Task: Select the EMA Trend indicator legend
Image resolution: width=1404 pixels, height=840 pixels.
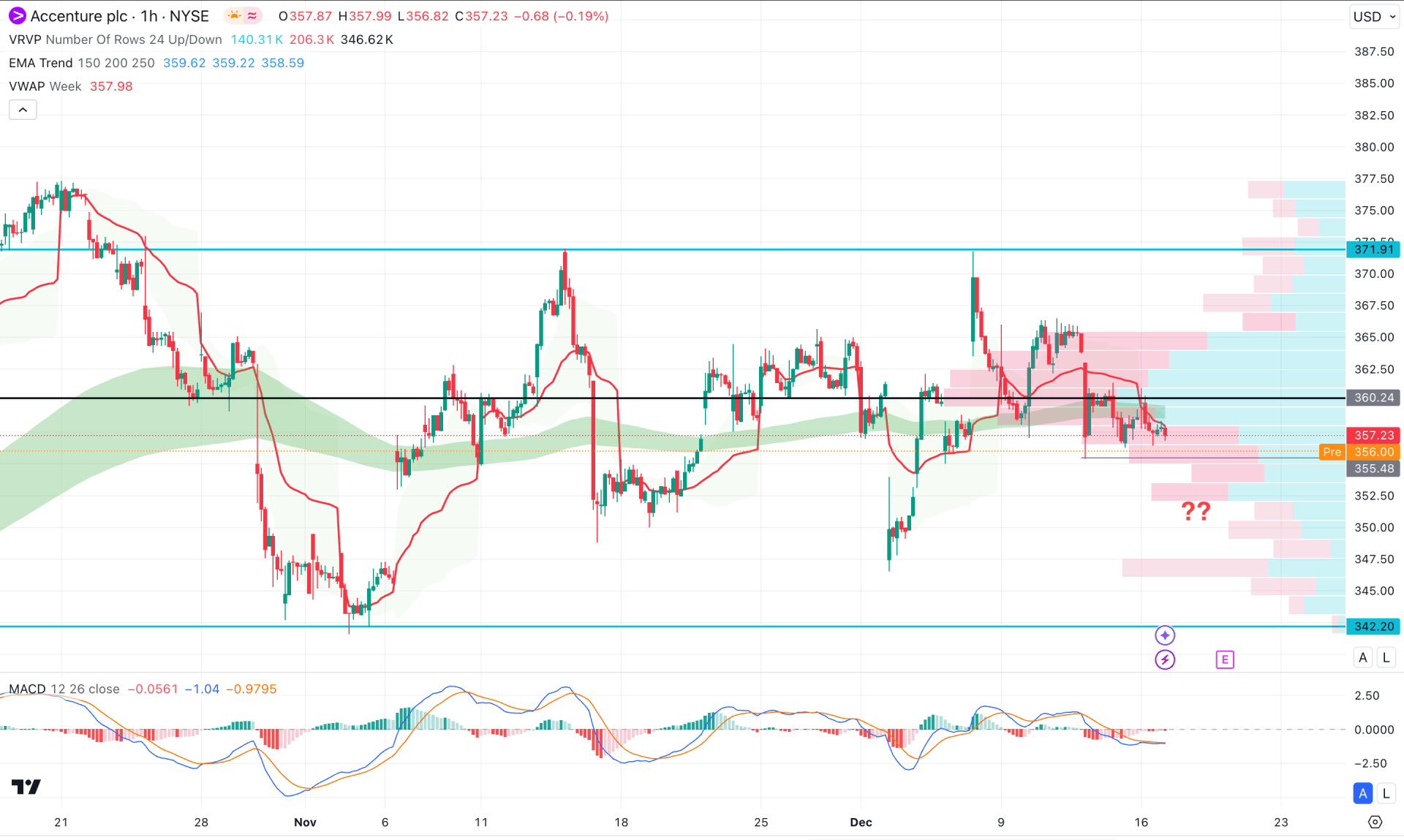Action: click(x=82, y=63)
